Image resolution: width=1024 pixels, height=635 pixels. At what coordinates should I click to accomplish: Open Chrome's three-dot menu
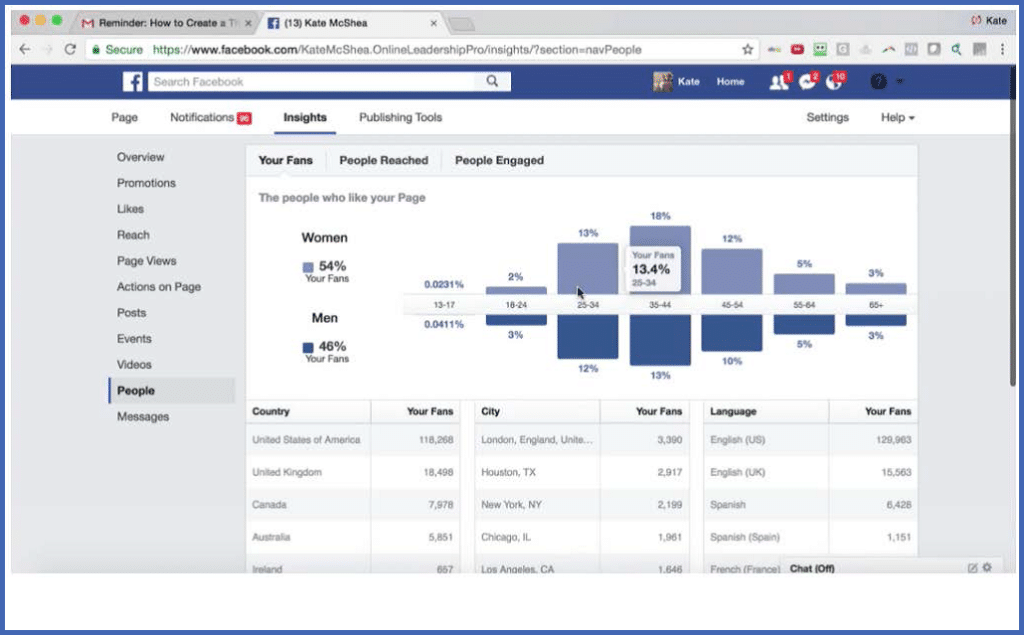pyautogui.click(x=1002, y=49)
